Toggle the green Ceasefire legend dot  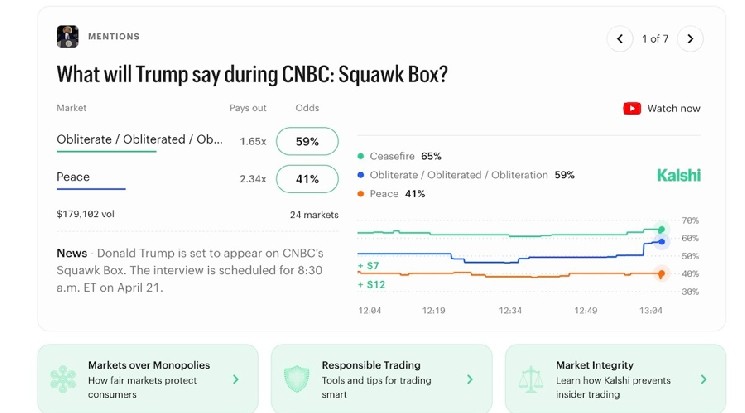tap(361, 156)
